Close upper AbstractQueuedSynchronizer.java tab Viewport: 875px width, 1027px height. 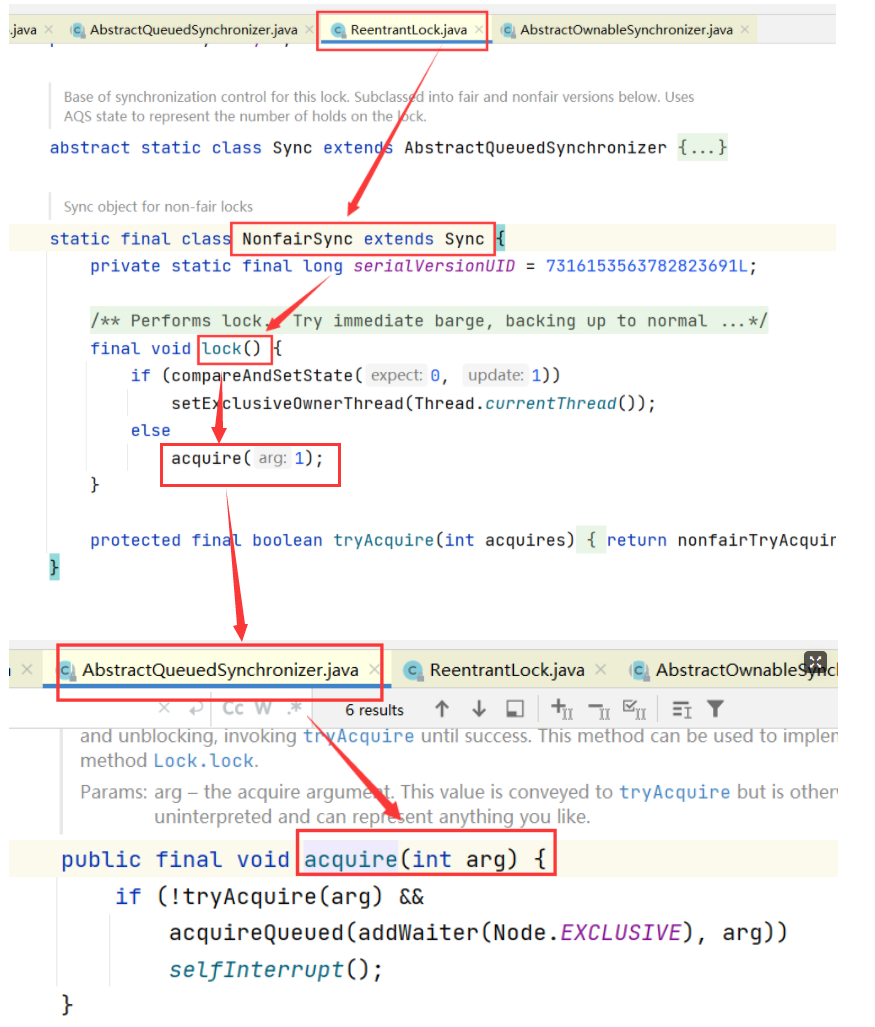click(x=309, y=30)
